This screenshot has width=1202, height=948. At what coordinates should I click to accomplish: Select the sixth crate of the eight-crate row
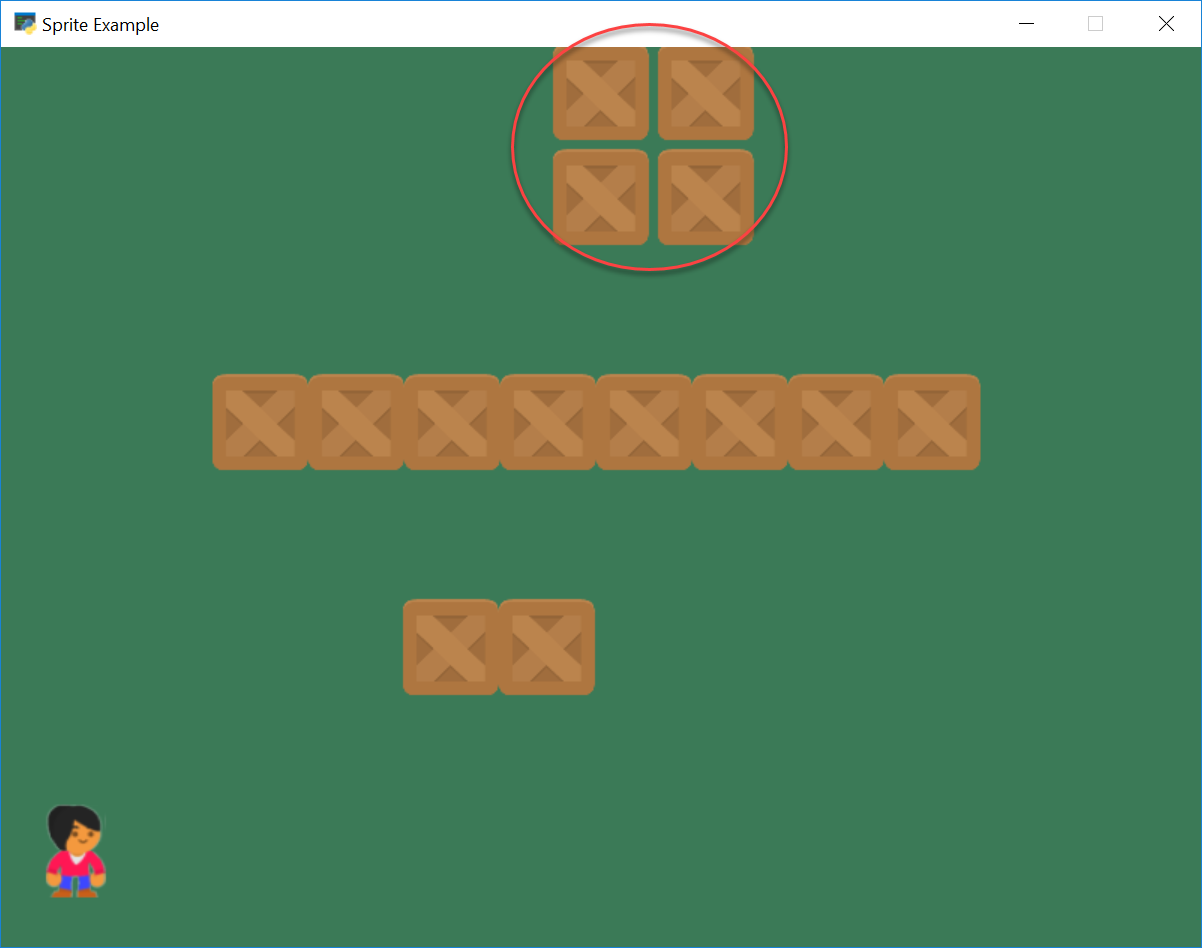click(x=740, y=422)
